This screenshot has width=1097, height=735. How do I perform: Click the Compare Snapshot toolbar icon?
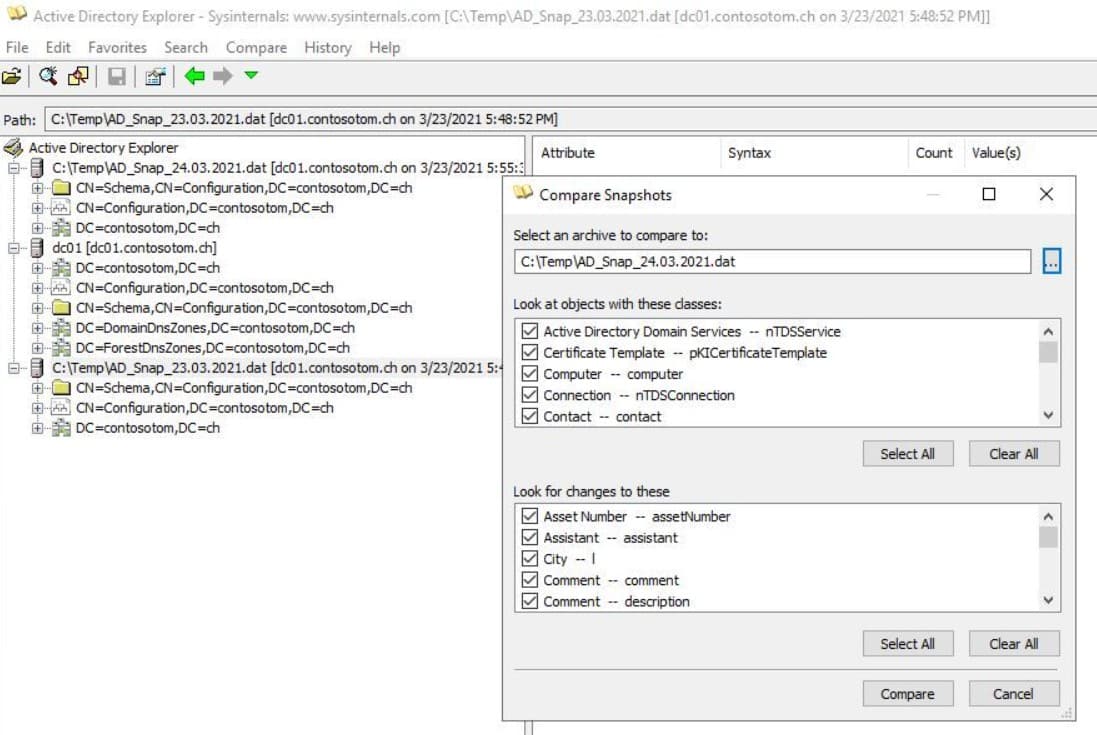78,76
